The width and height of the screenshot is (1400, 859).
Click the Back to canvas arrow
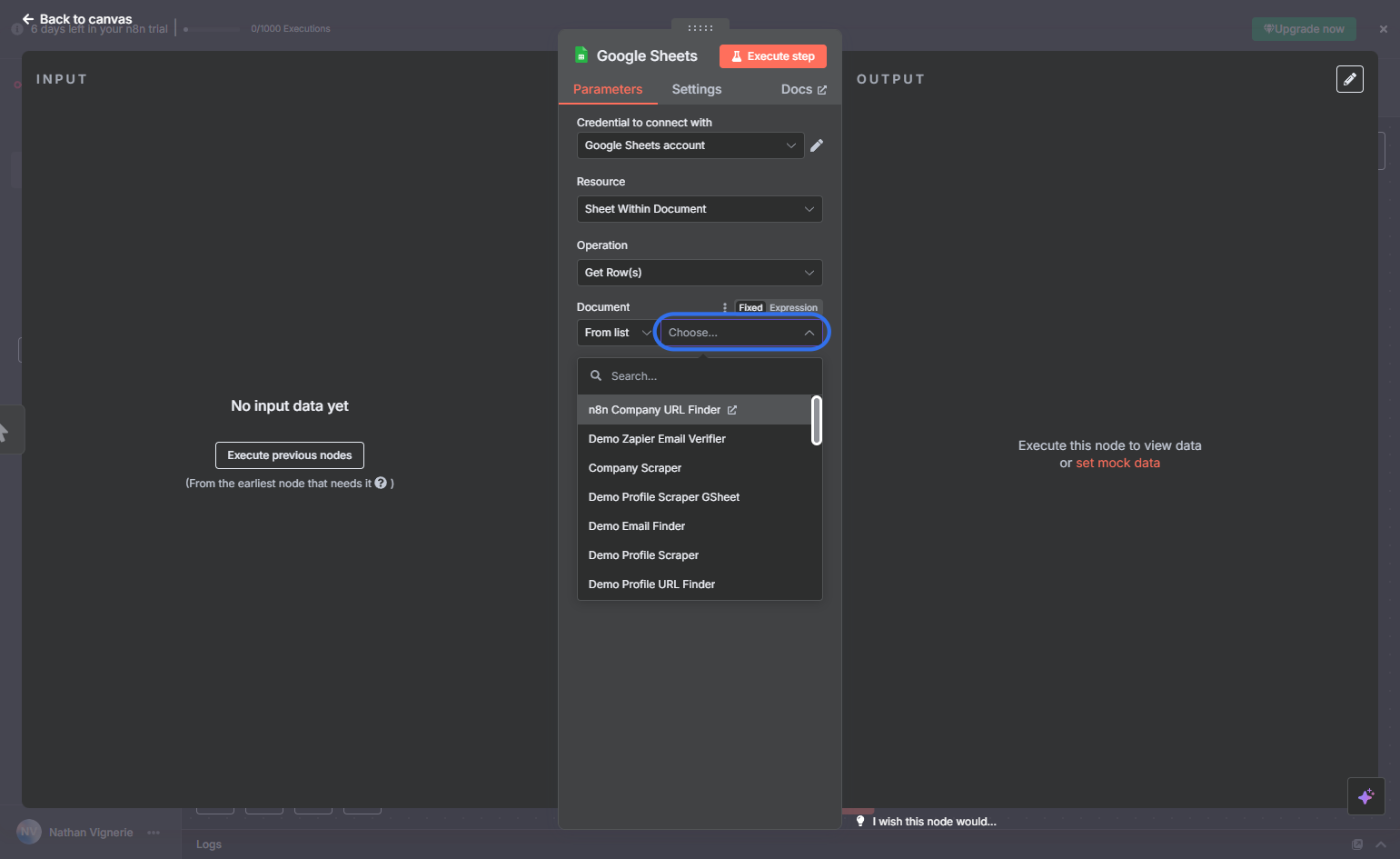(x=28, y=18)
